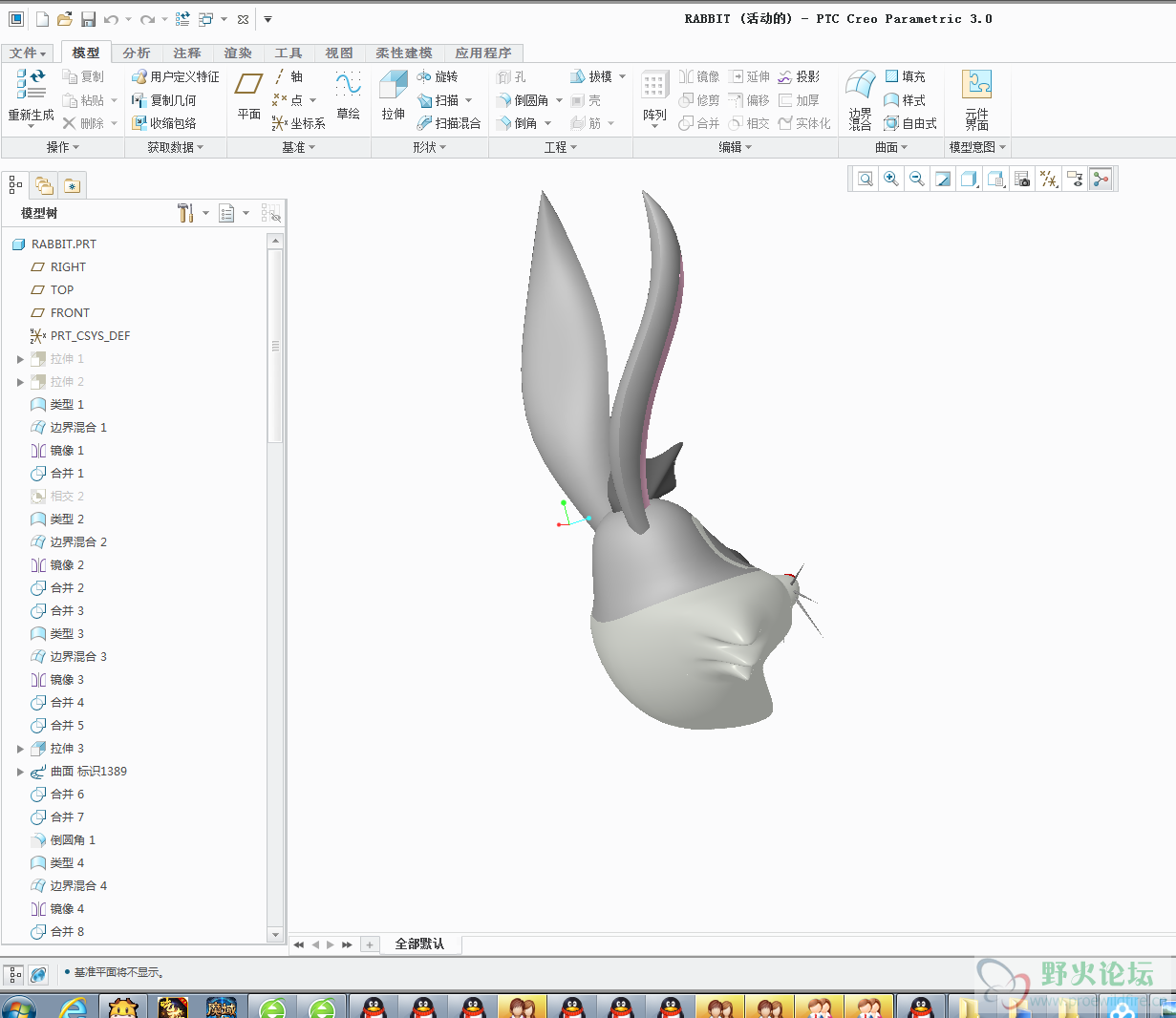Launch the 自由式 freestyle tool

tap(910, 123)
